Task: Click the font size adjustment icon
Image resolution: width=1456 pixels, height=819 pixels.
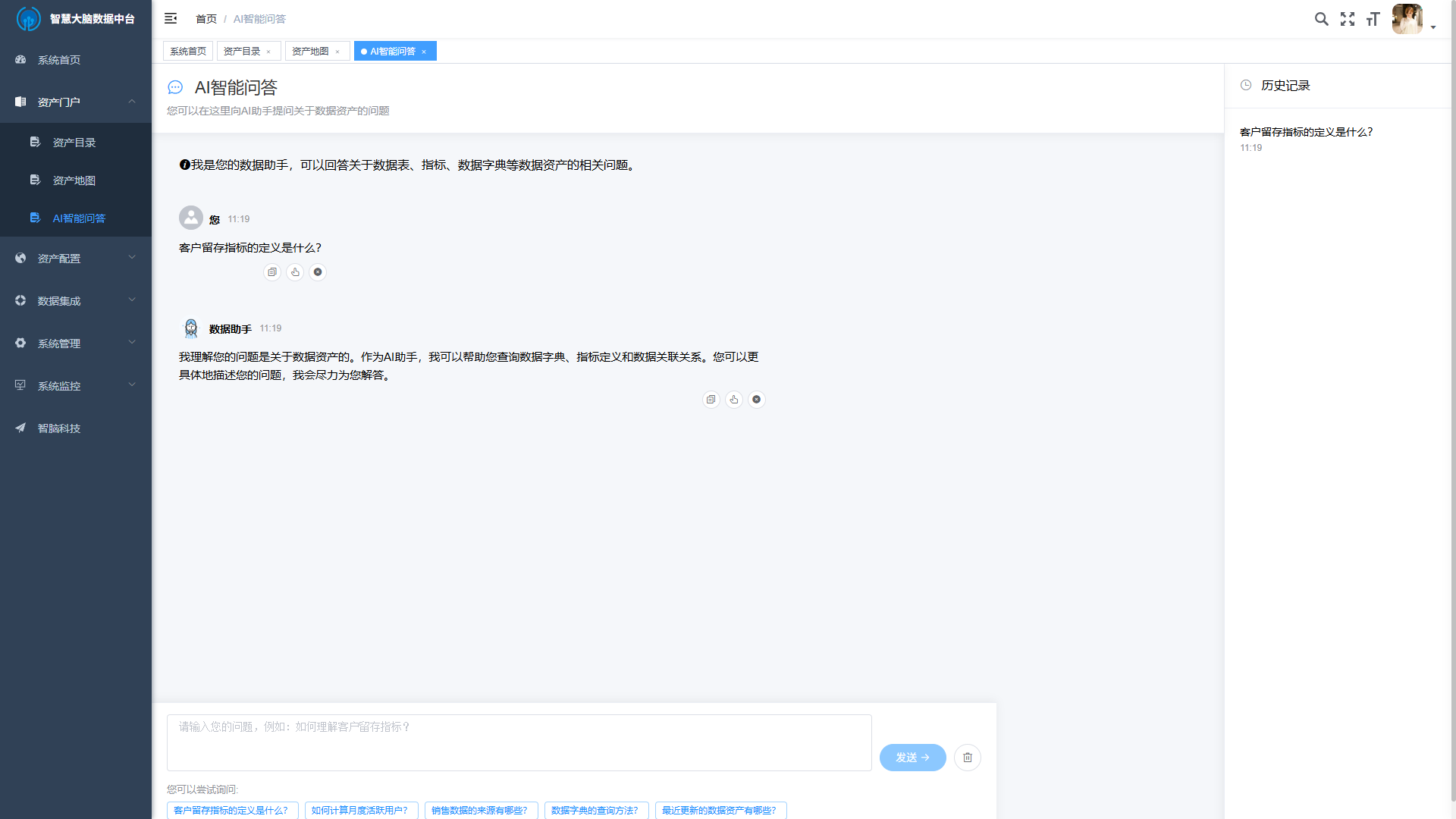Action: [x=1373, y=19]
